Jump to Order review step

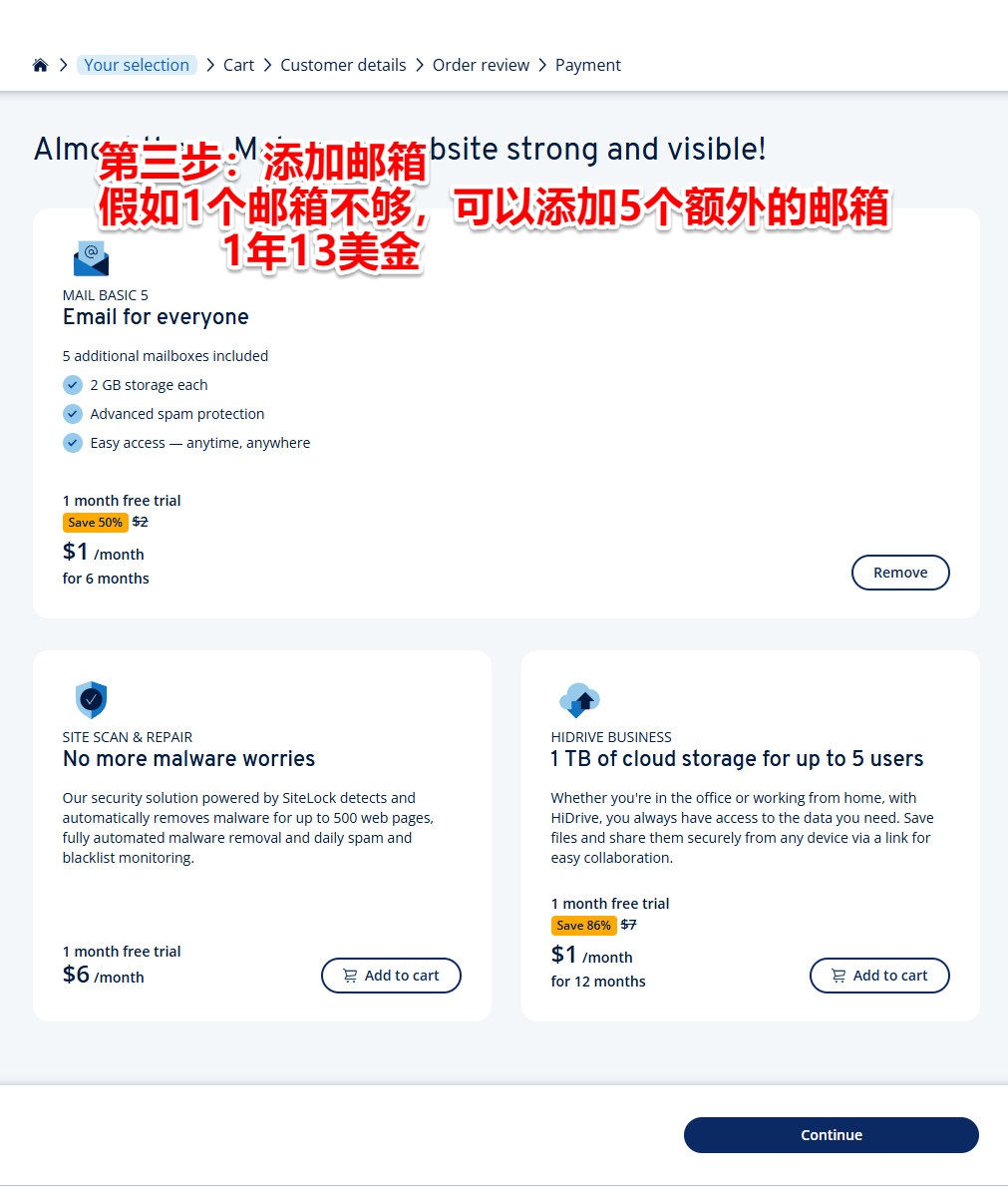click(x=481, y=65)
